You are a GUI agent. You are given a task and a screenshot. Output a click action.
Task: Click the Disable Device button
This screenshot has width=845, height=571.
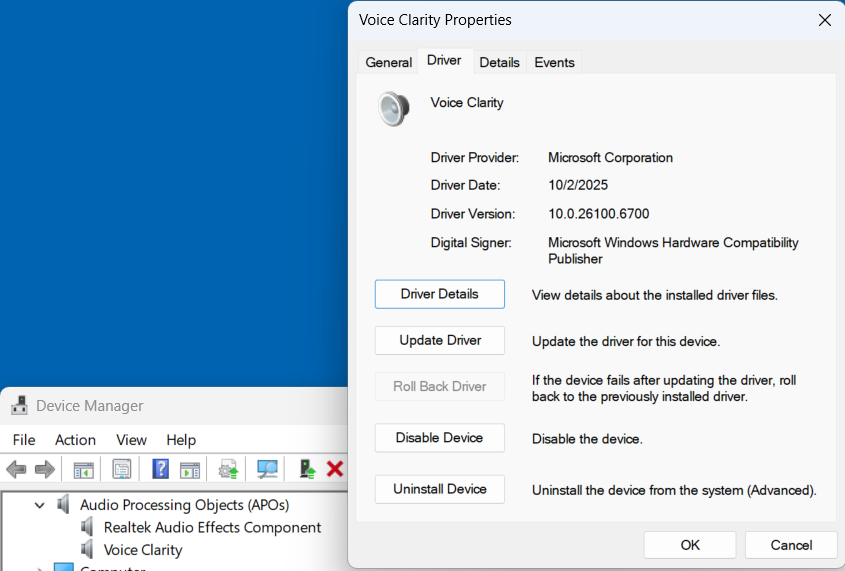(439, 438)
